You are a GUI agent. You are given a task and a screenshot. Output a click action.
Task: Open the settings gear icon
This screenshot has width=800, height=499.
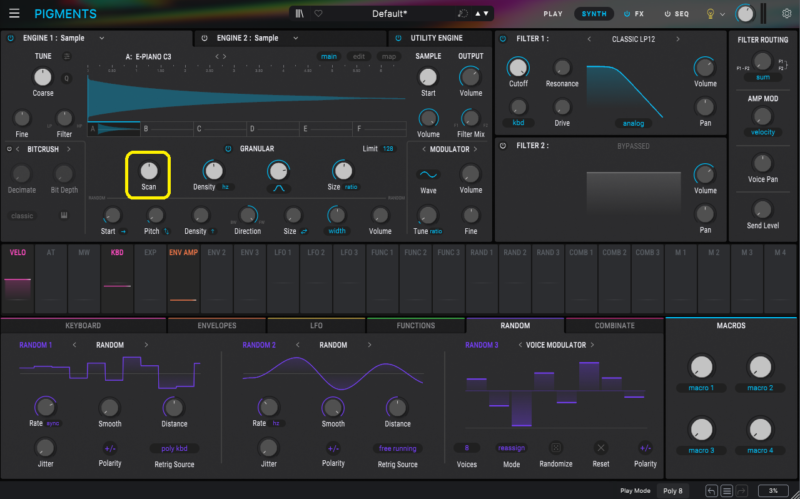click(x=786, y=14)
